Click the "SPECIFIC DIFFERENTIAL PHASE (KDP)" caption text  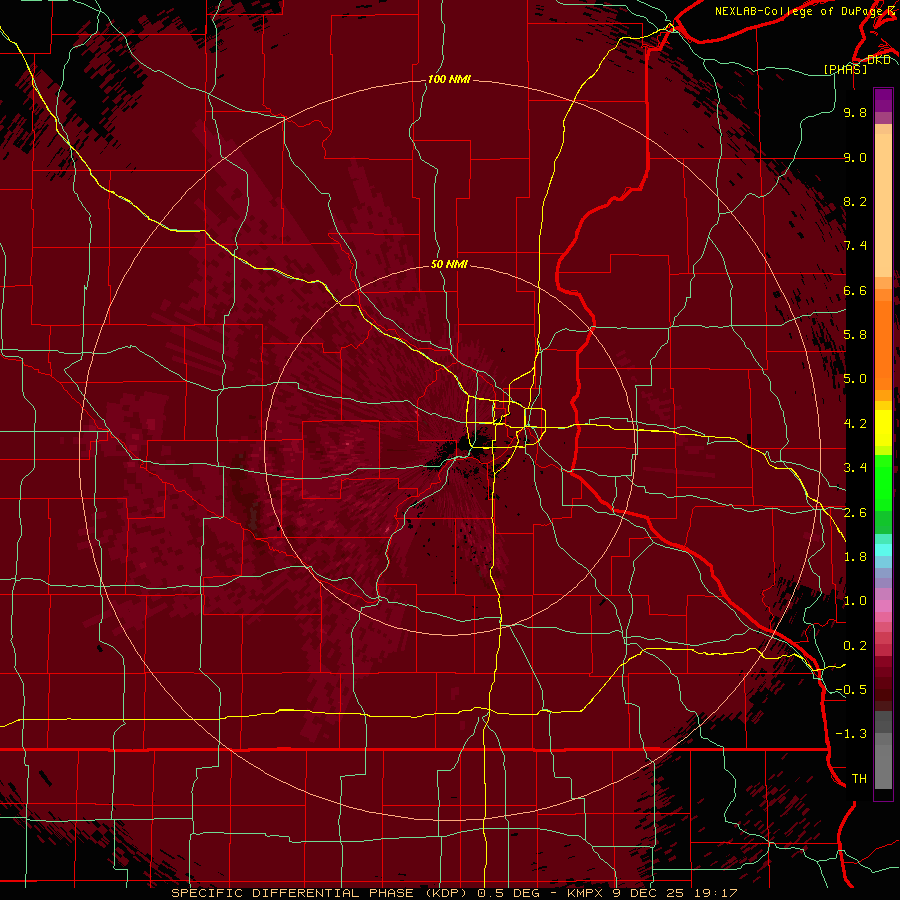point(321,893)
